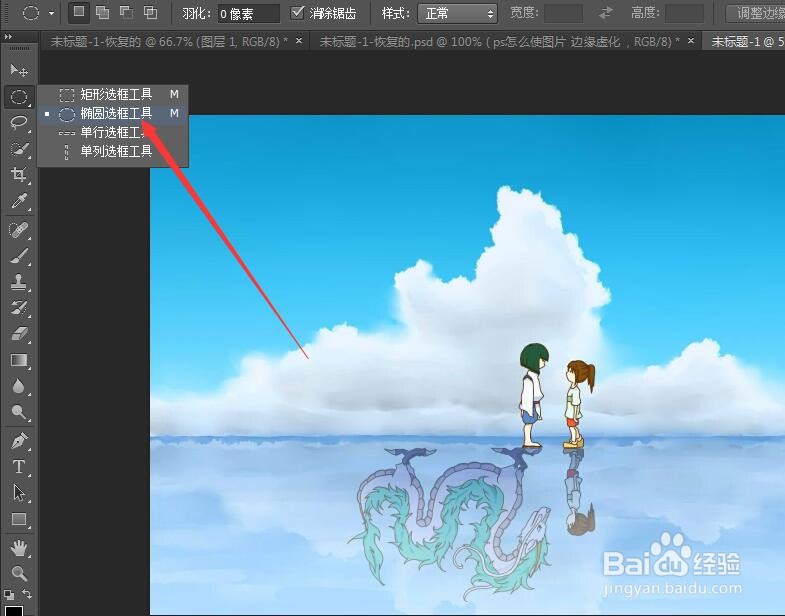Choose Intersect with selection mode
Viewport: 785px width, 616px height.
[150, 13]
